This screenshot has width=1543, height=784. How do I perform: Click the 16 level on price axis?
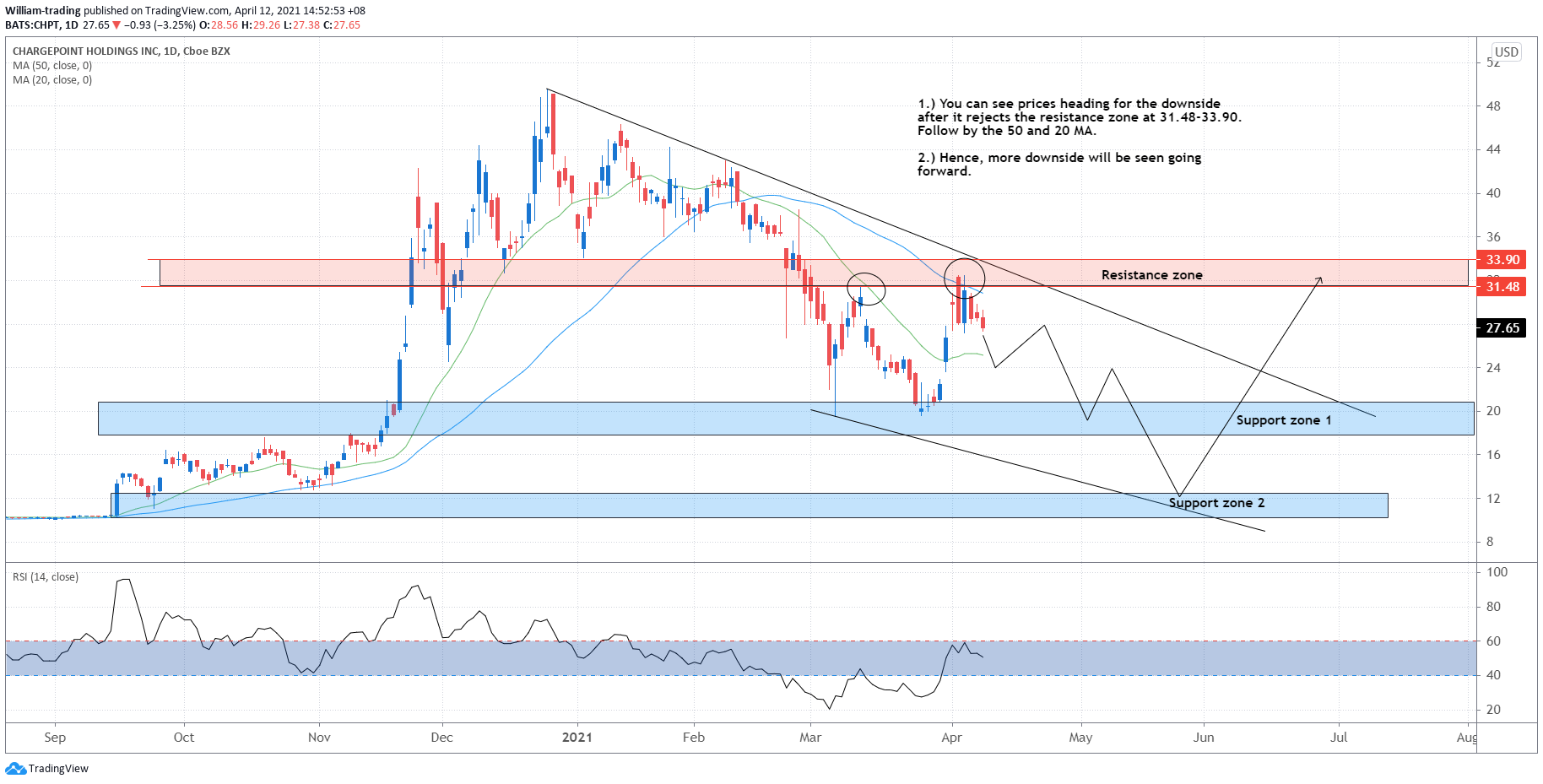pos(1493,455)
